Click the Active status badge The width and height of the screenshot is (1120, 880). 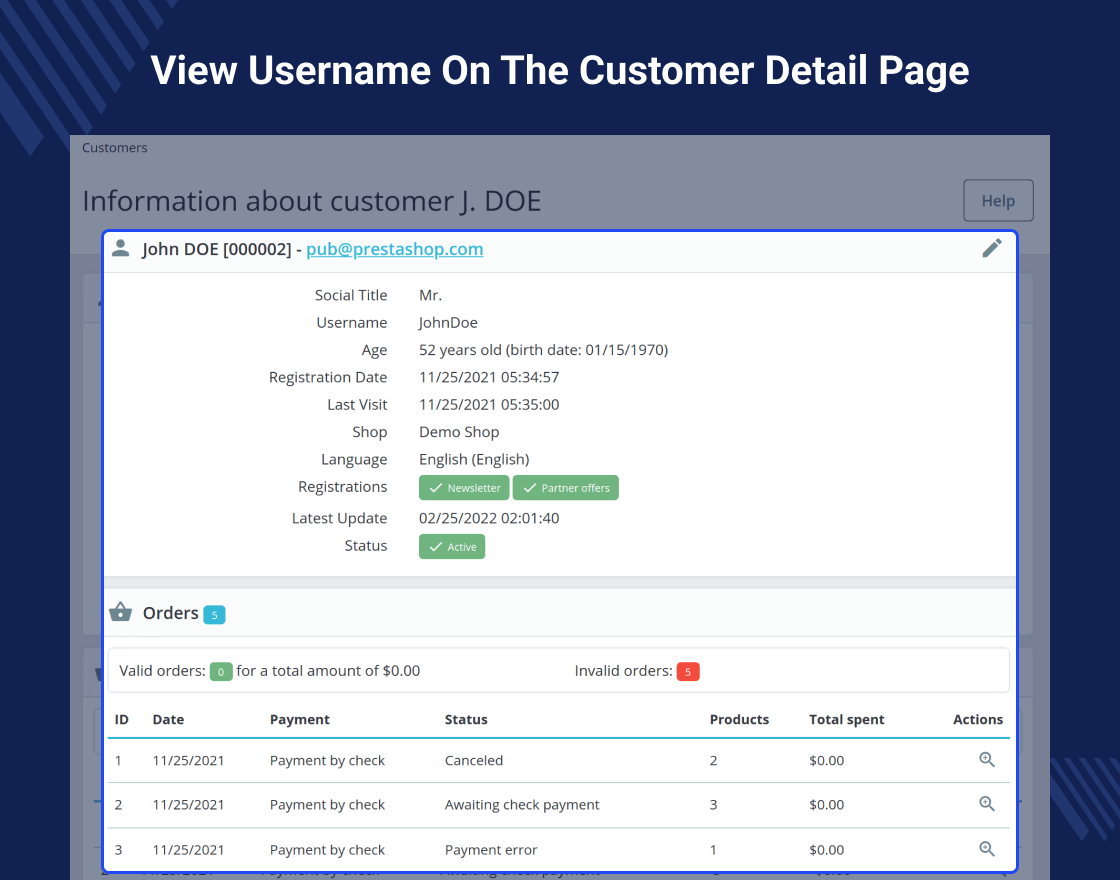[x=451, y=546]
